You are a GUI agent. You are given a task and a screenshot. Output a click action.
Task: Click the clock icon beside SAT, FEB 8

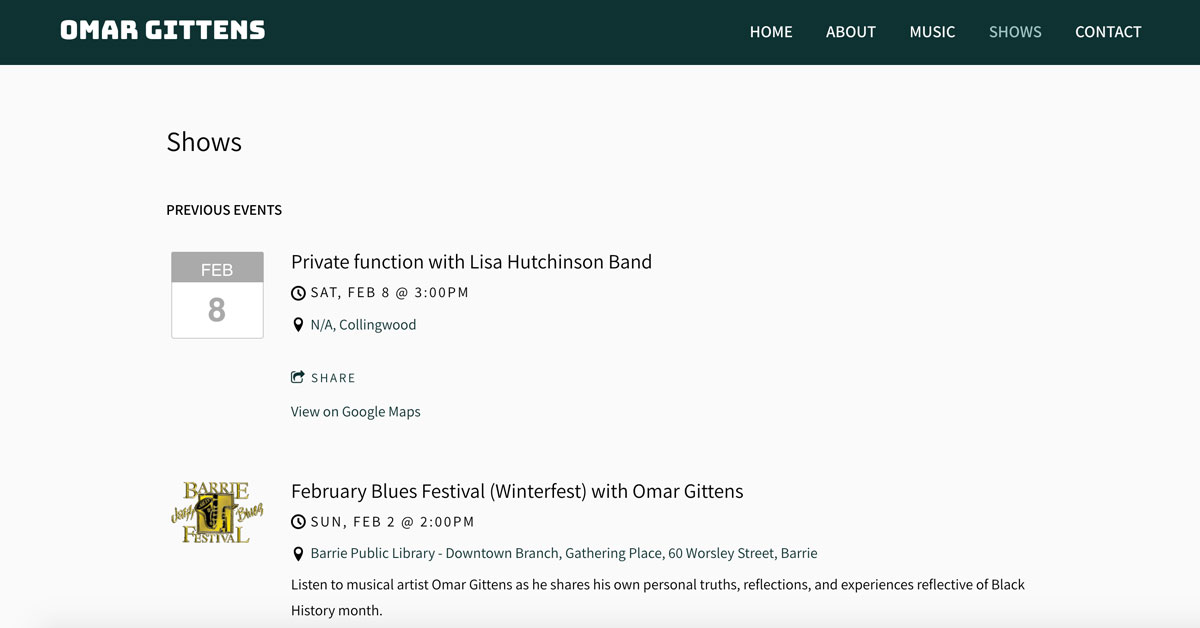(x=298, y=293)
